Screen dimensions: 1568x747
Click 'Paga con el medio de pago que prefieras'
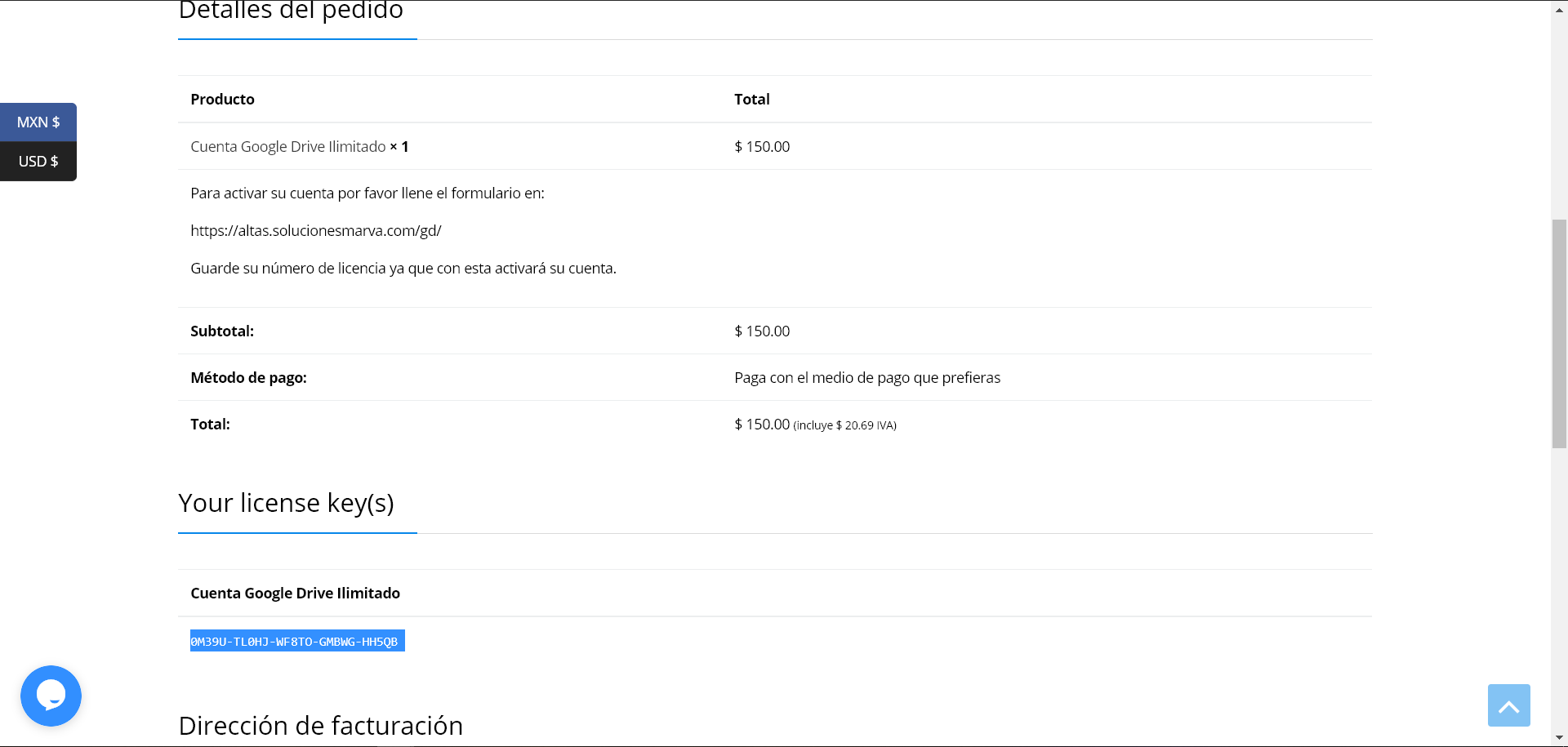866,378
